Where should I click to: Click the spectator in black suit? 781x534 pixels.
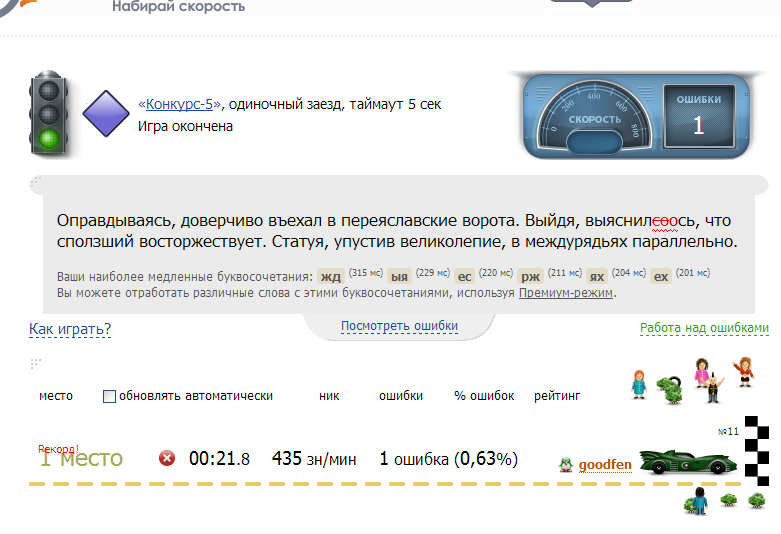tap(713, 388)
